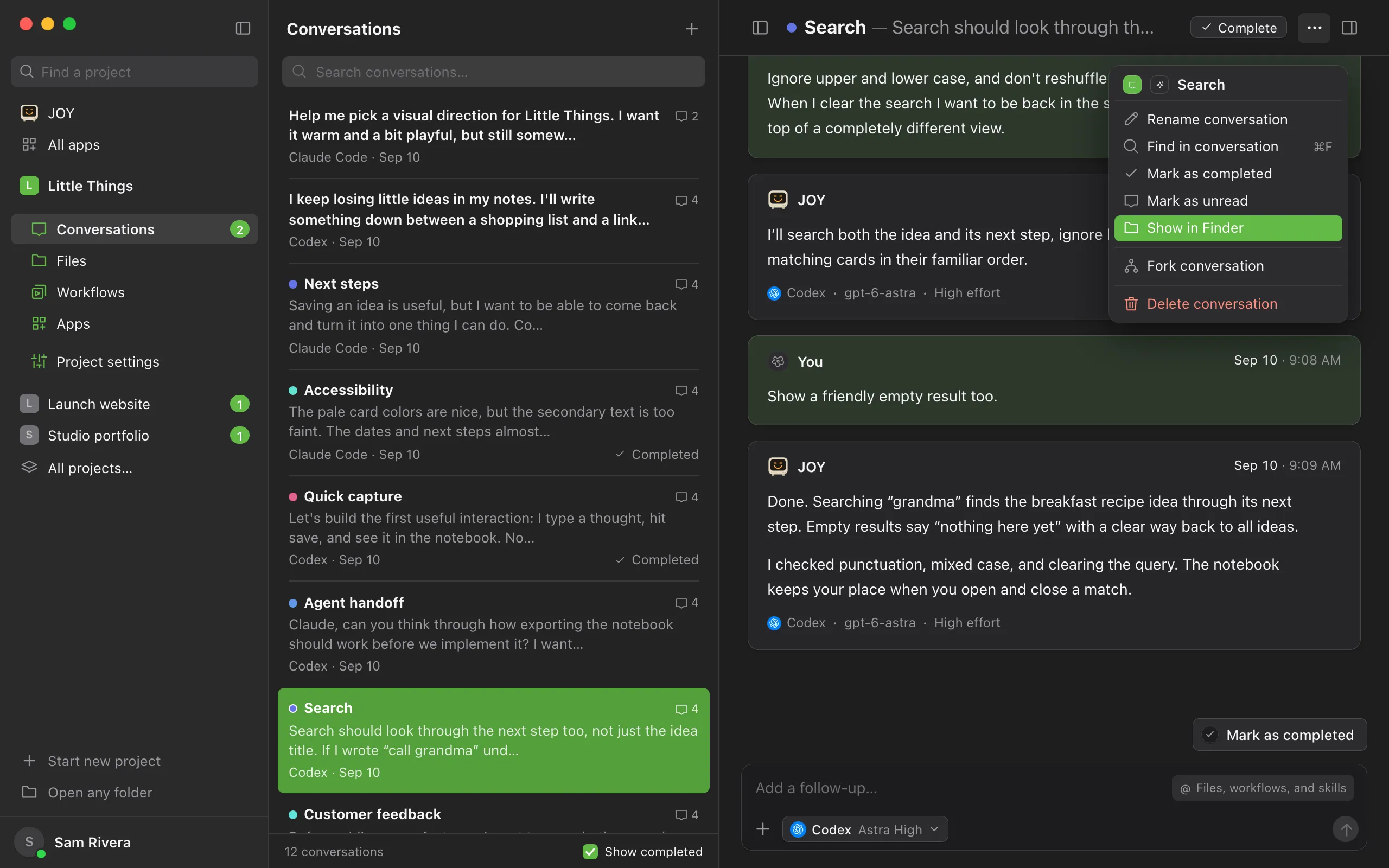
Task: Open Apps section under Little Things
Action: [135, 324]
